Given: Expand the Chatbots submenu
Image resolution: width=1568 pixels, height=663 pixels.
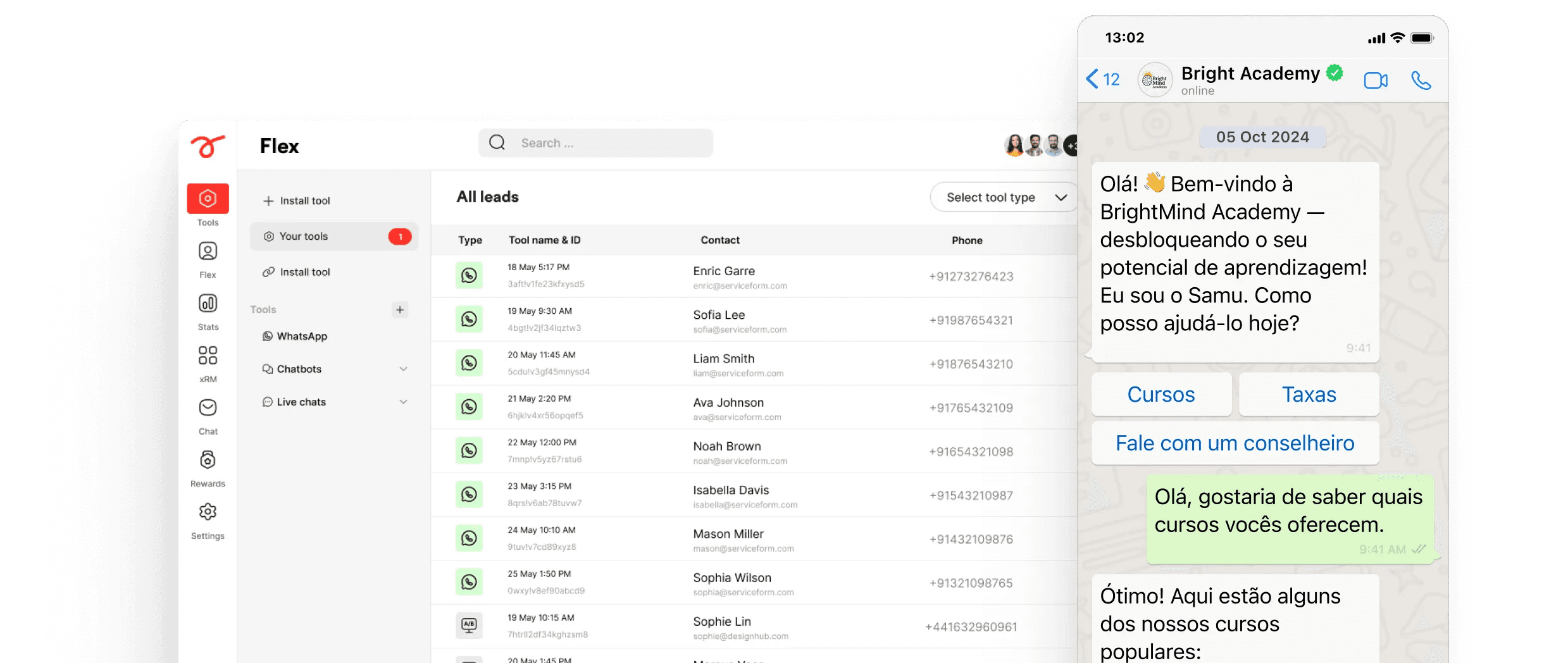Looking at the screenshot, I should 403,369.
